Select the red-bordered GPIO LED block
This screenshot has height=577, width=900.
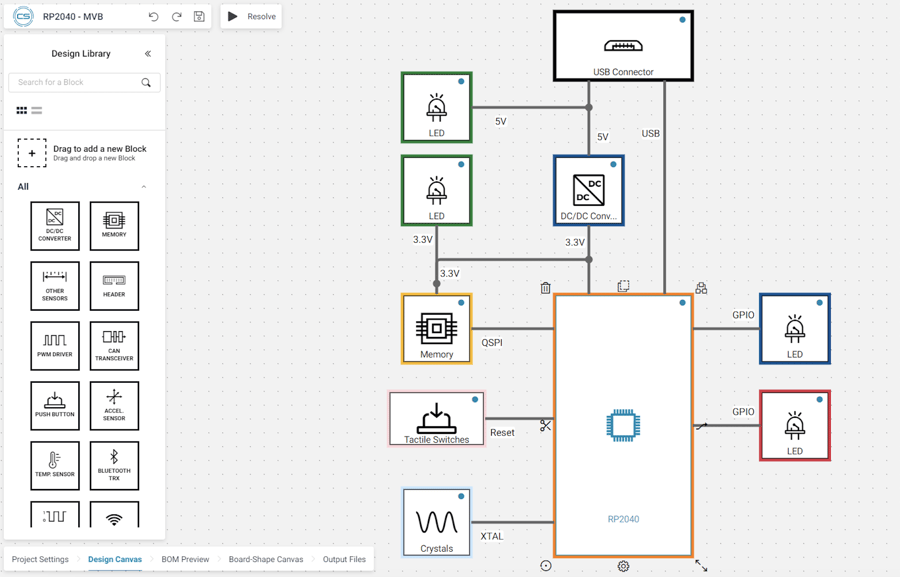pyautogui.click(x=795, y=425)
